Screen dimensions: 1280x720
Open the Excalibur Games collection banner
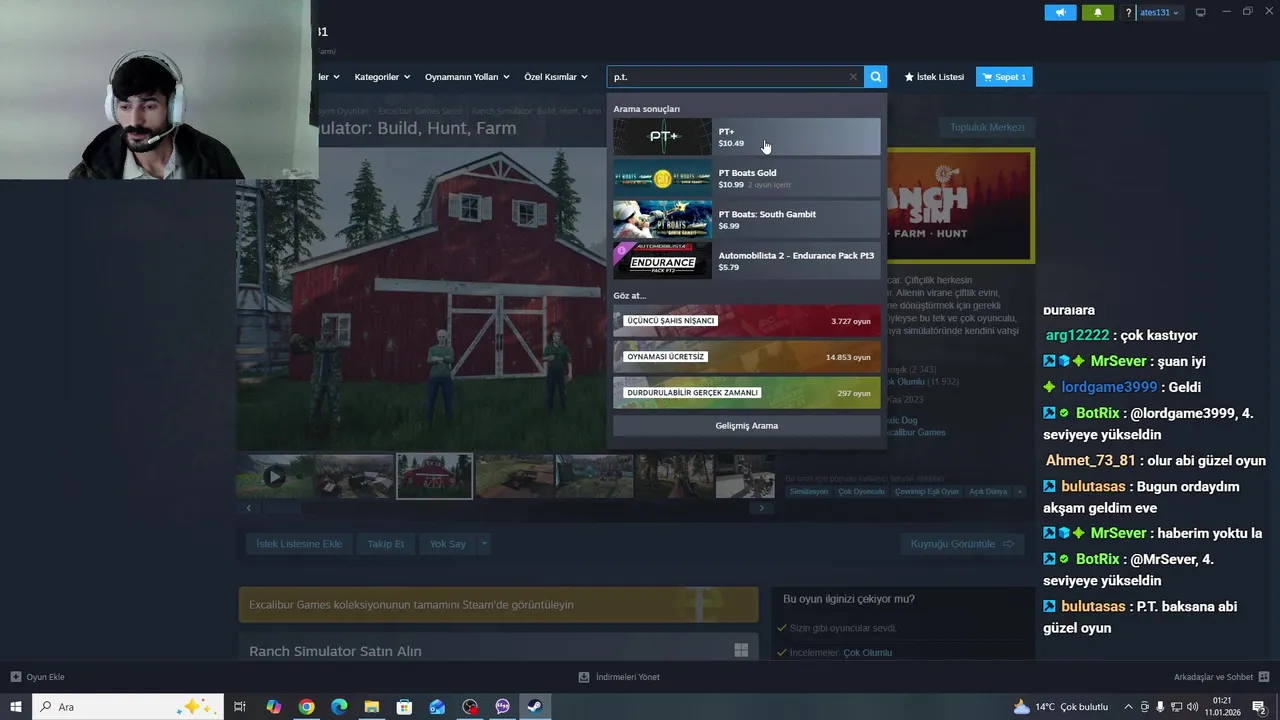pyautogui.click(x=498, y=605)
